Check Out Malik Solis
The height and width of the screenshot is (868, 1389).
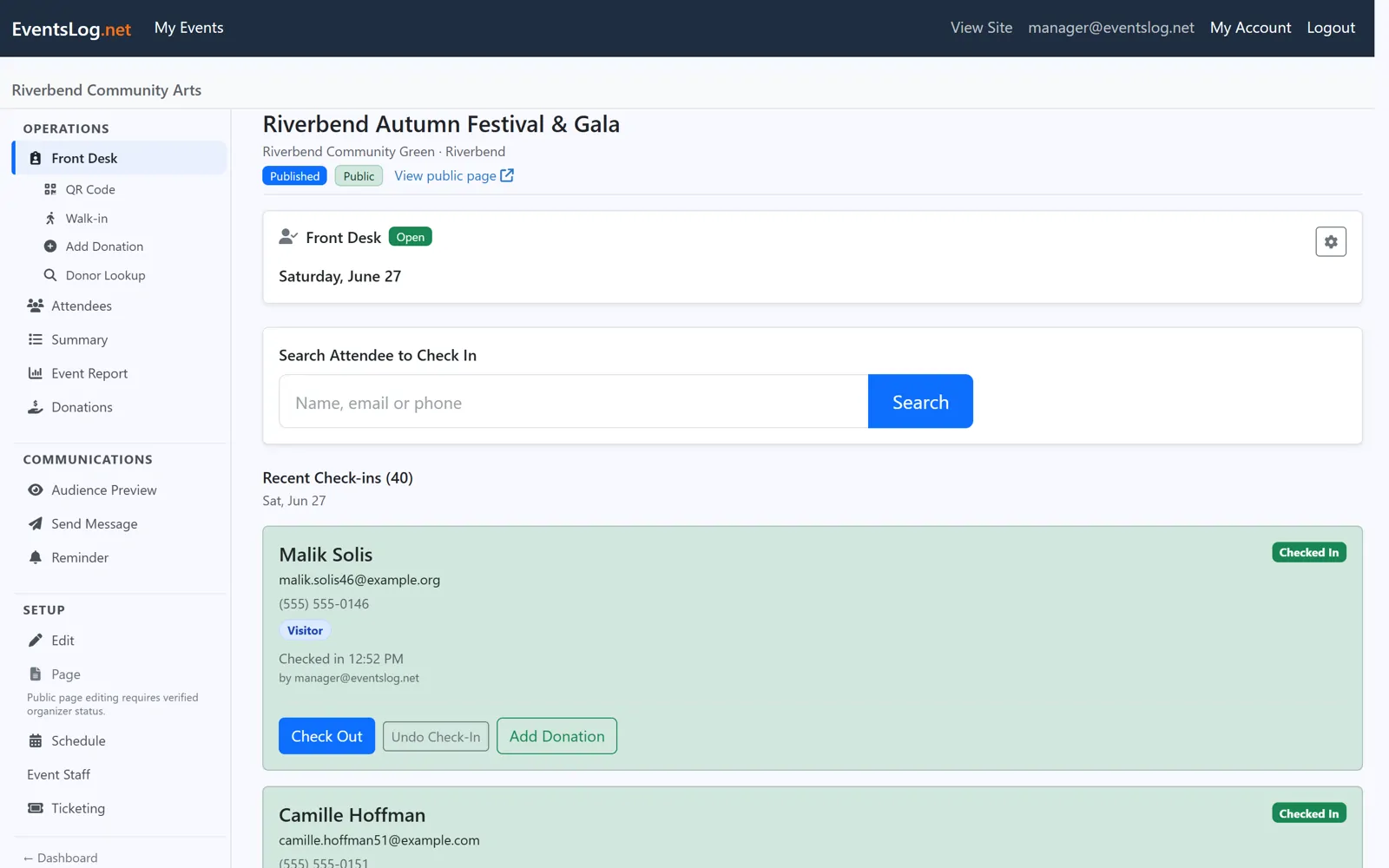pos(326,736)
